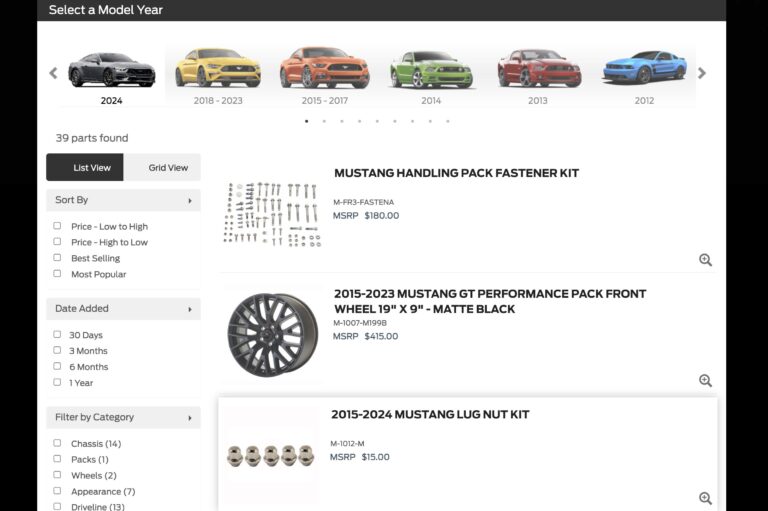This screenshot has width=768, height=511.
Task: Switch to Grid View
Action: (x=162, y=168)
